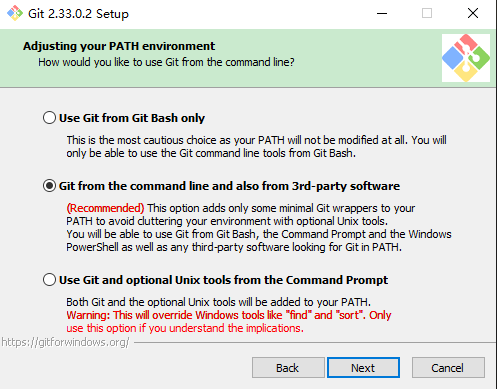The width and height of the screenshot is (497, 389).
Task: Close the Git Setup window
Action: [473, 13]
